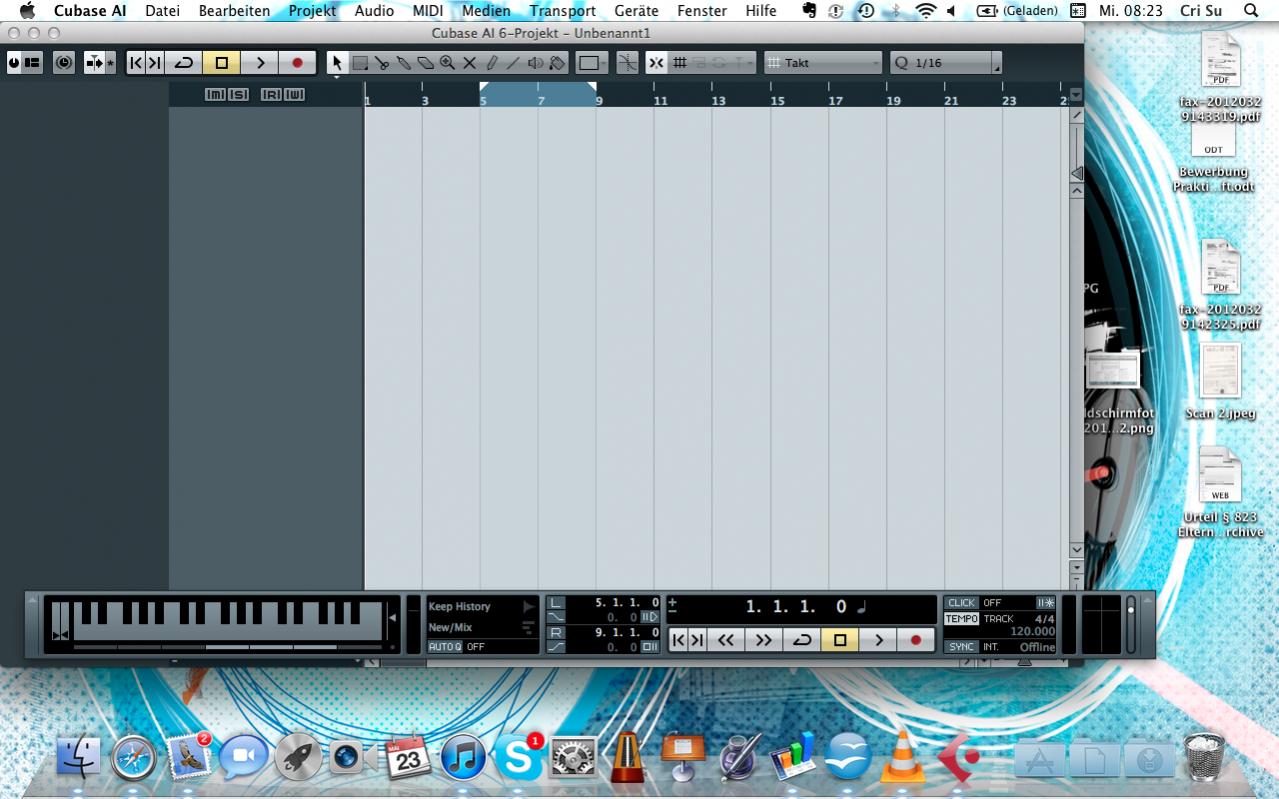Open VLC from the Dock
The height and width of the screenshot is (799, 1279).
point(902,757)
